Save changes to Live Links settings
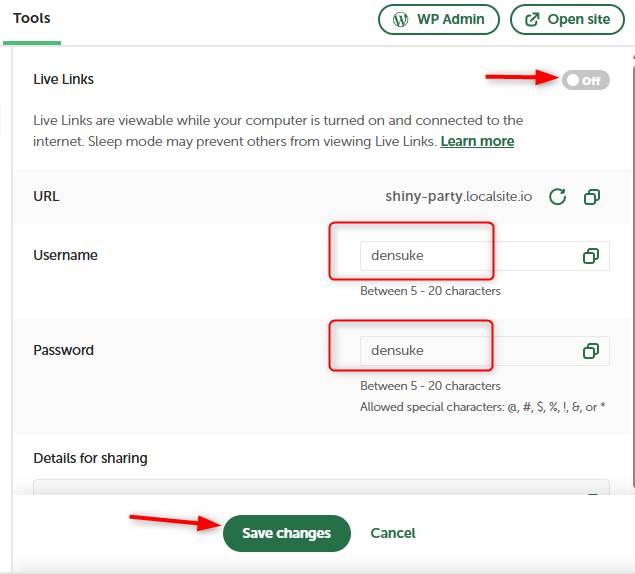The height and width of the screenshot is (574, 635). click(x=286, y=533)
